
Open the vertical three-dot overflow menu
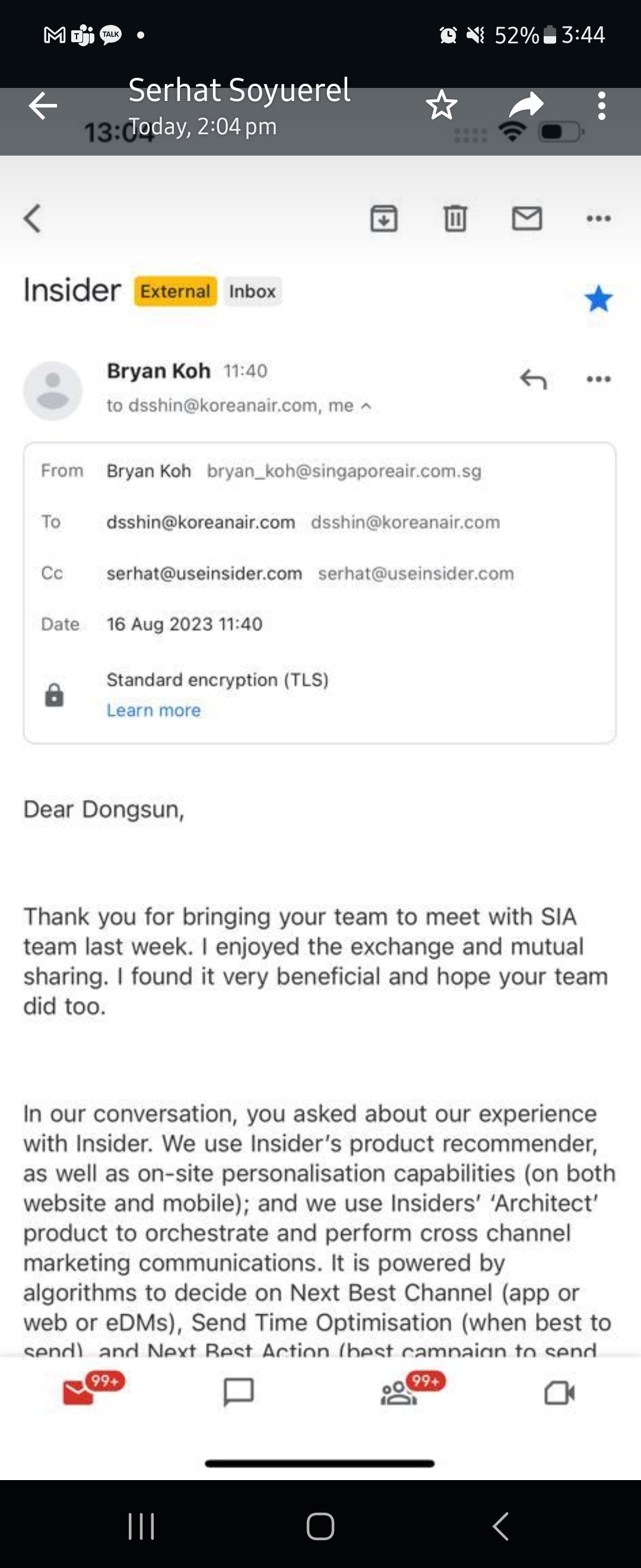click(x=601, y=106)
